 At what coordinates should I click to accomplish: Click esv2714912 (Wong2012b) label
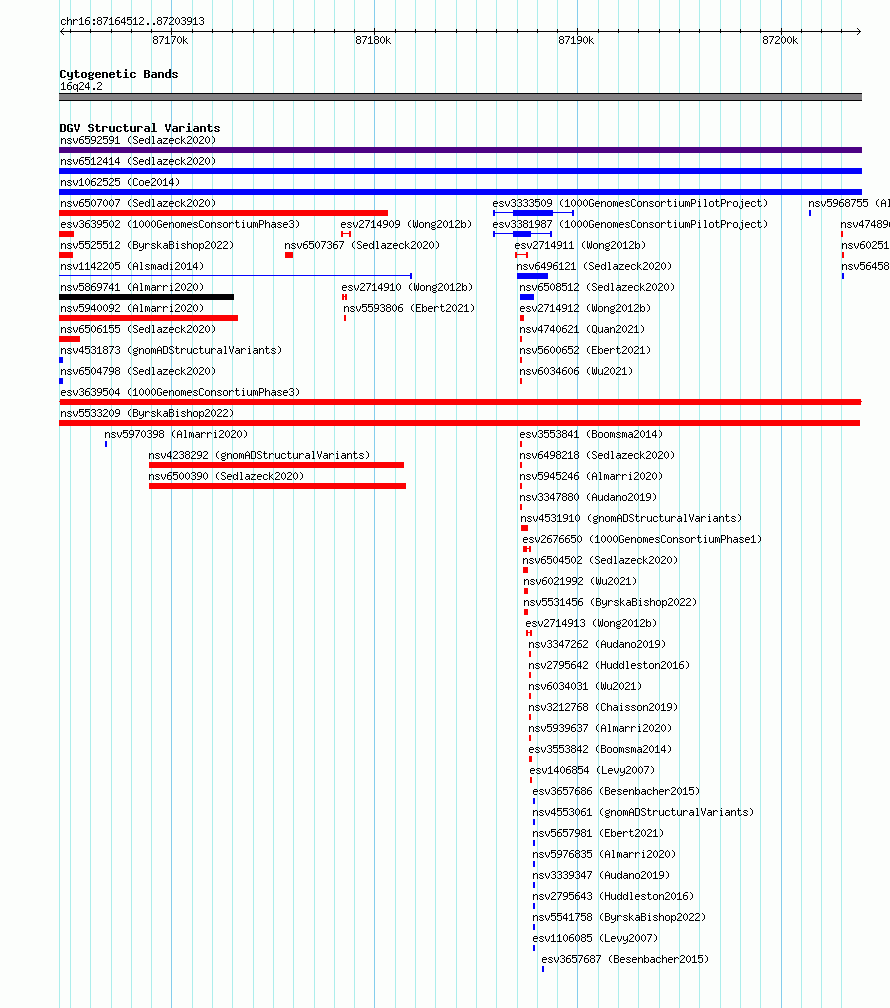[x=585, y=309]
